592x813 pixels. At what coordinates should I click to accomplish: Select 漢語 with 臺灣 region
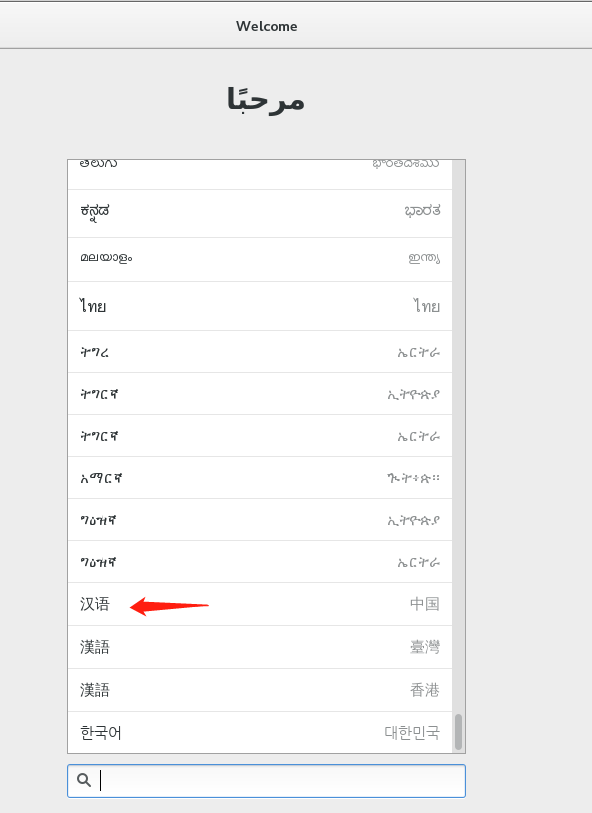(260, 647)
